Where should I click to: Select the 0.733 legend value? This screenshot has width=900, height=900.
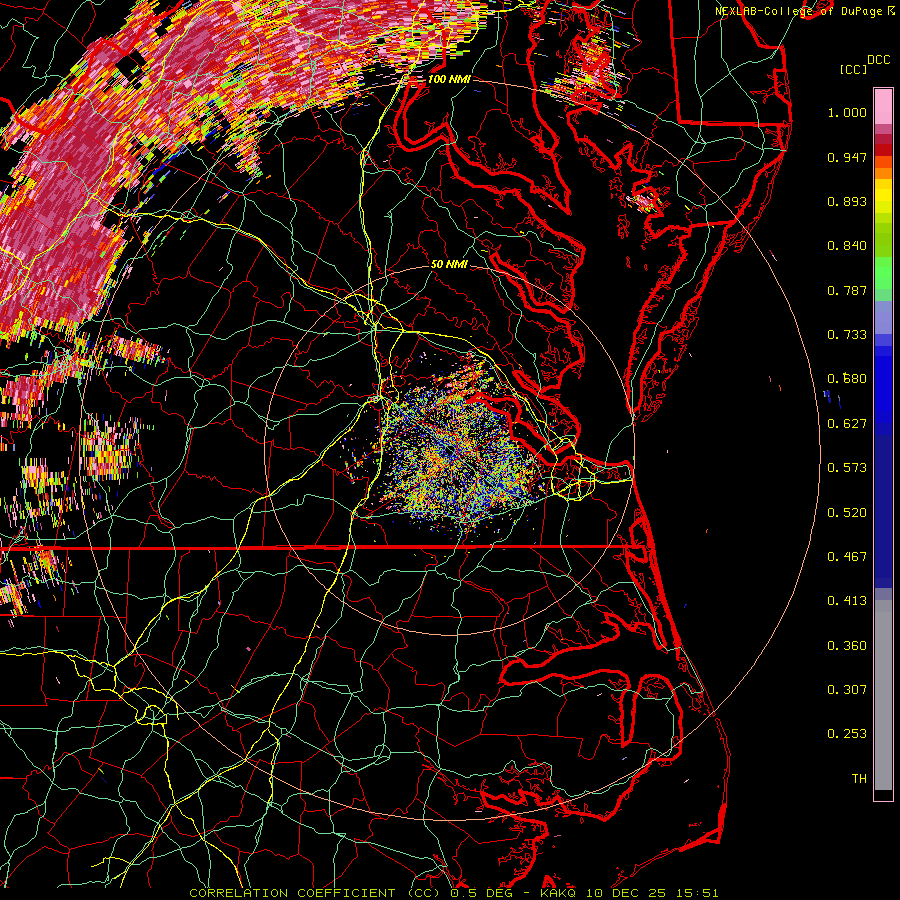[x=847, y=335]
